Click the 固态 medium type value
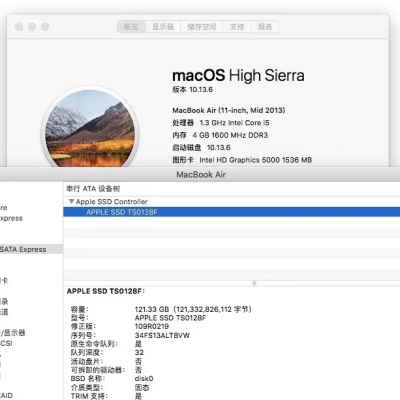400x400 pixels. point(142,388)
